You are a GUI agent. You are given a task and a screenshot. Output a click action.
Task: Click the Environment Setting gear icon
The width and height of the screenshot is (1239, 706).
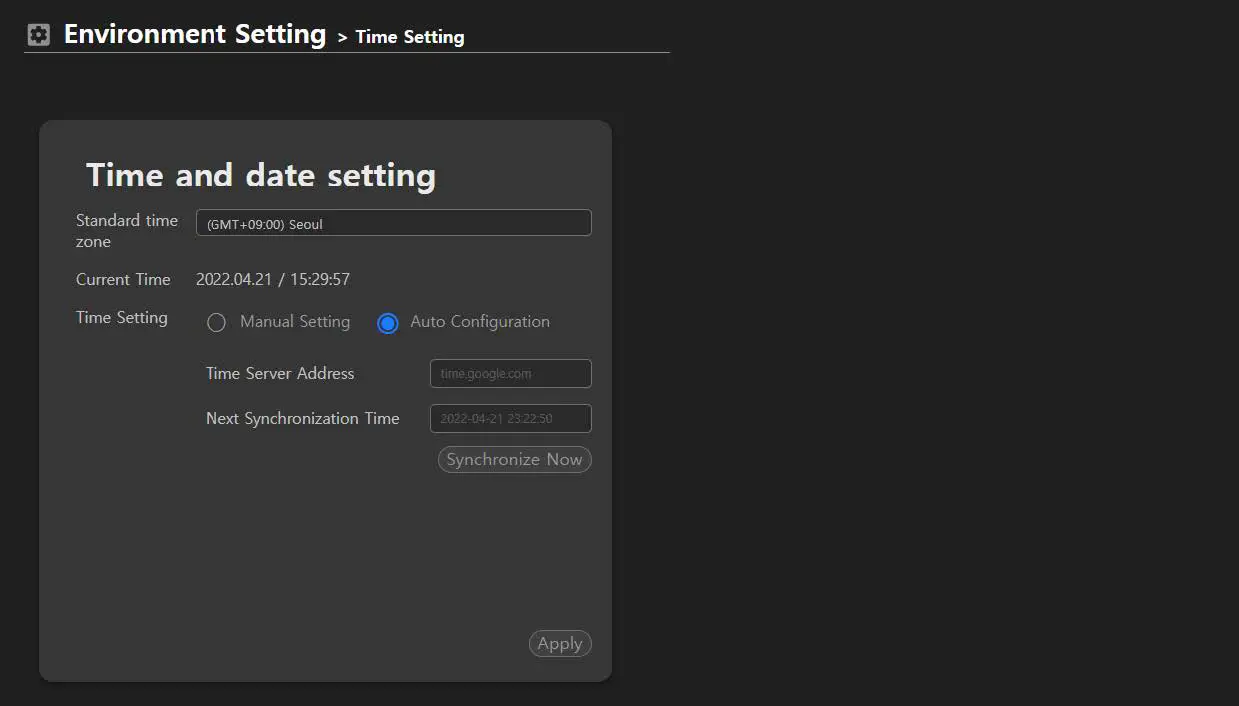[38, 35]
